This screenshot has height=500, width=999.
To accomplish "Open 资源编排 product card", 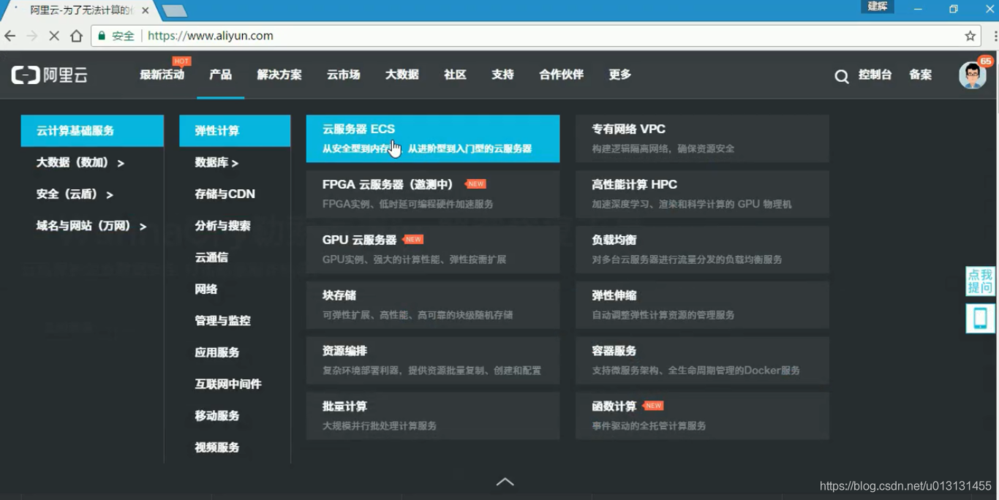I will click(x=433, y=360).
